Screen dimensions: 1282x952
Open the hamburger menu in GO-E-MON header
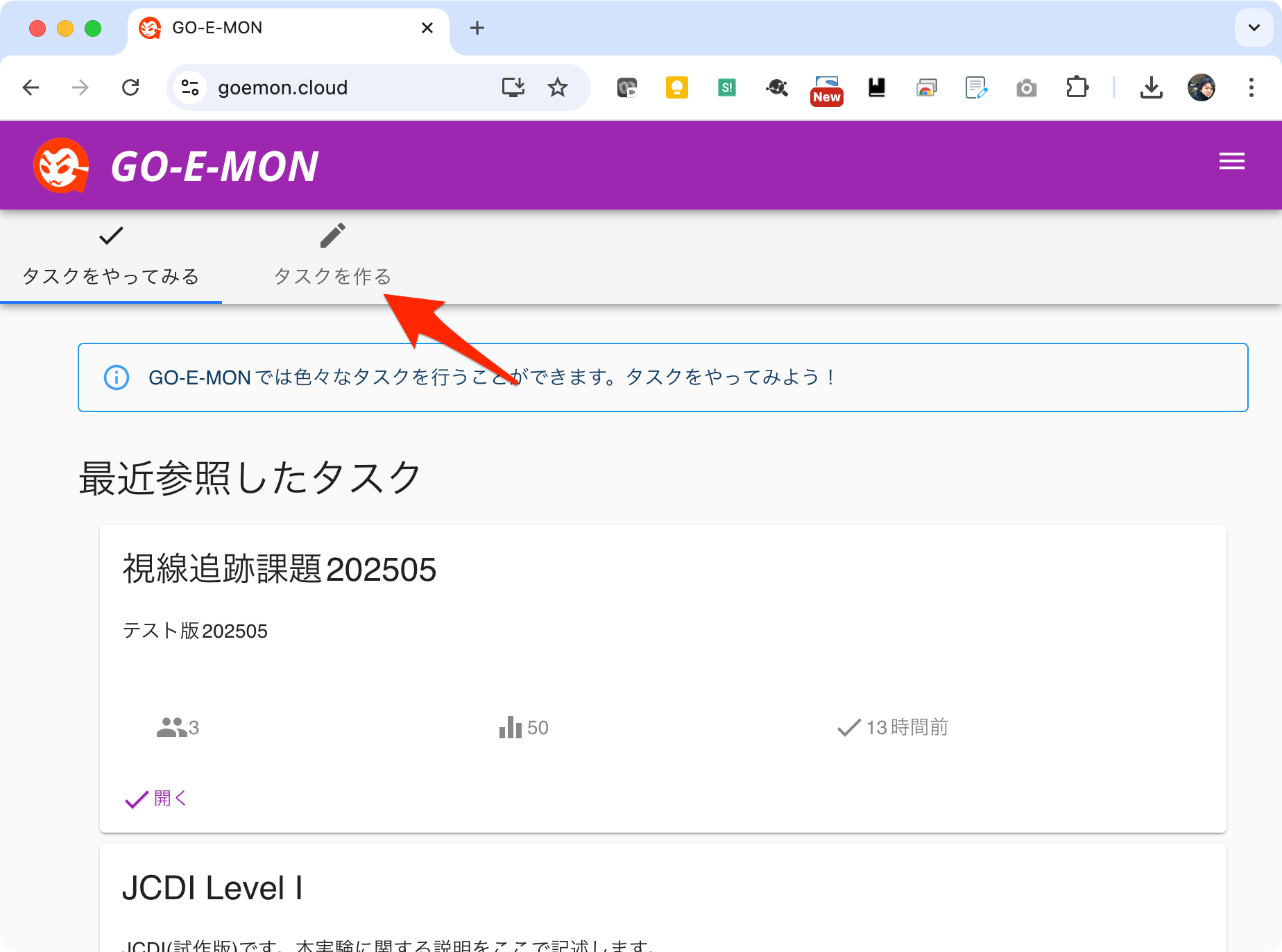1231,162
